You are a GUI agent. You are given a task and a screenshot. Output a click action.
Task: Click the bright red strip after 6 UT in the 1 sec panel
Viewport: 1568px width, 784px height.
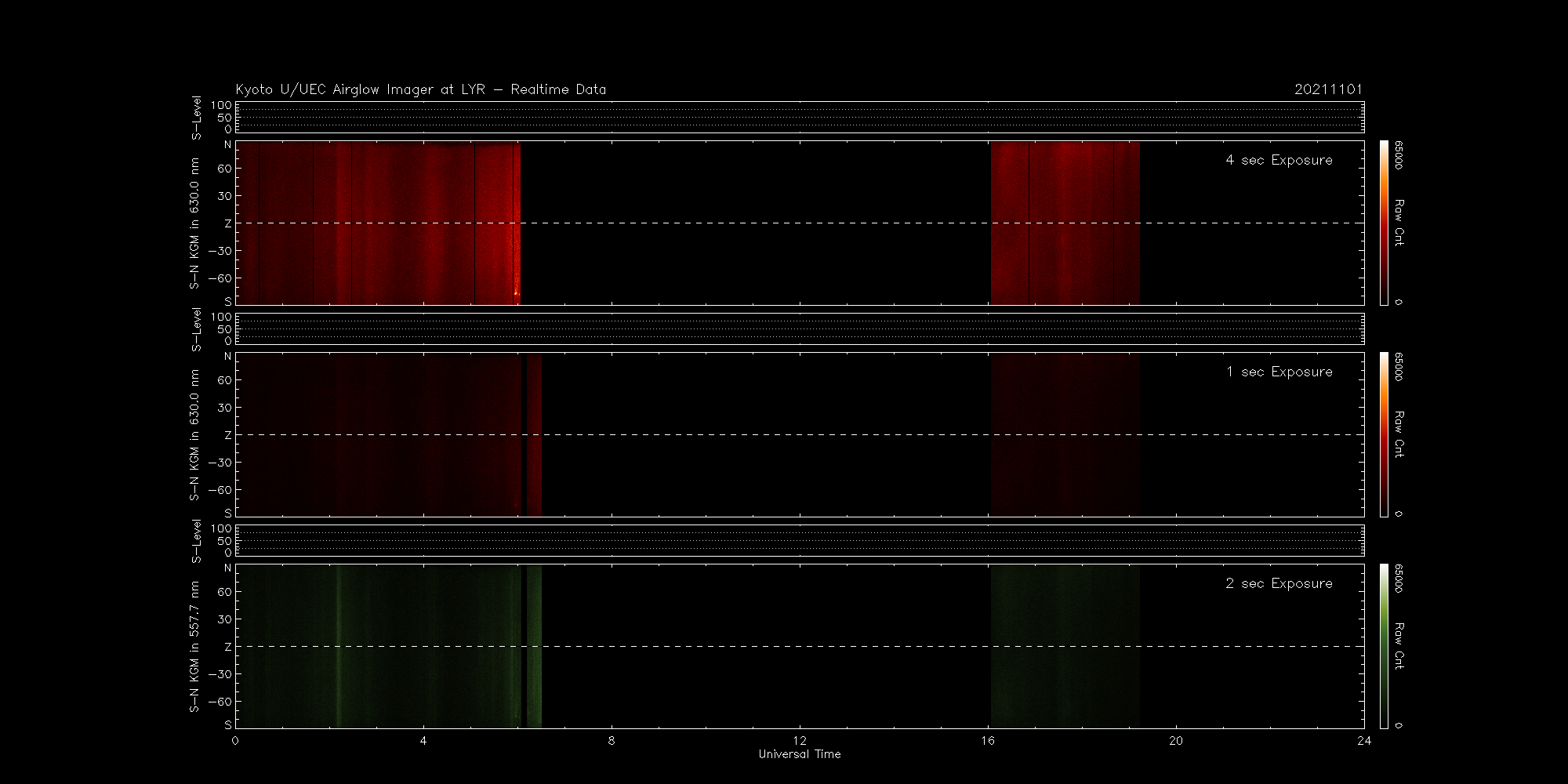tap(534, 434)
